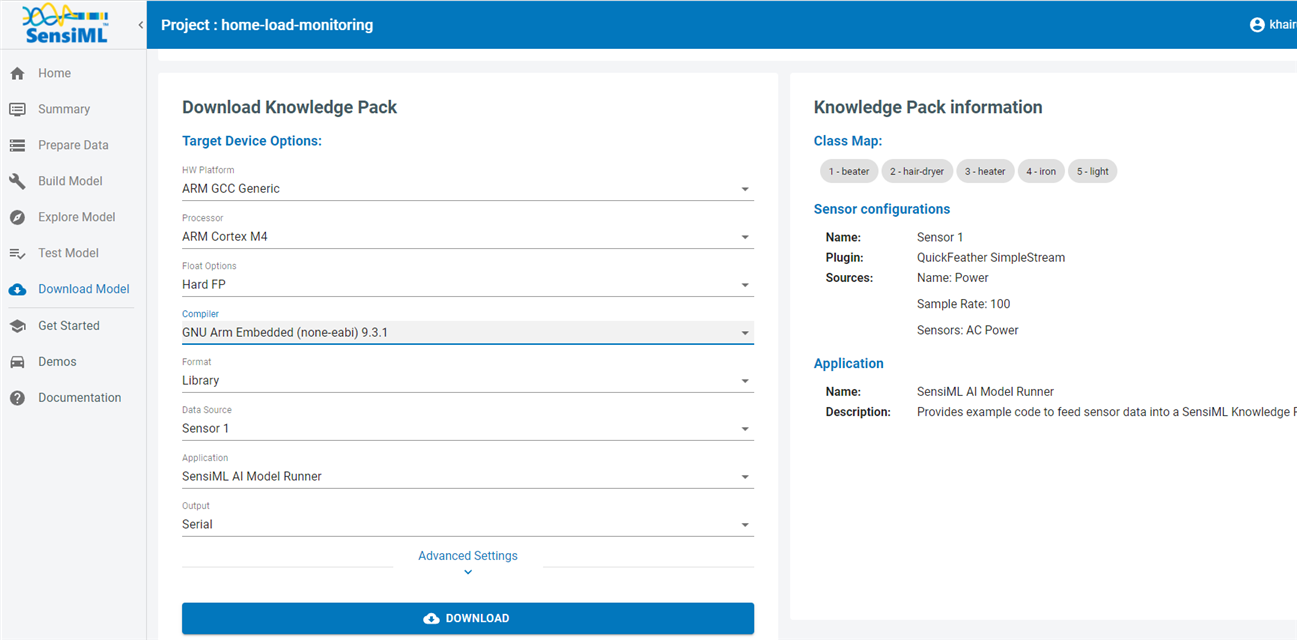
Task: Click the 'Target Device Options:' heading
Action: click(x=252, y=141)
